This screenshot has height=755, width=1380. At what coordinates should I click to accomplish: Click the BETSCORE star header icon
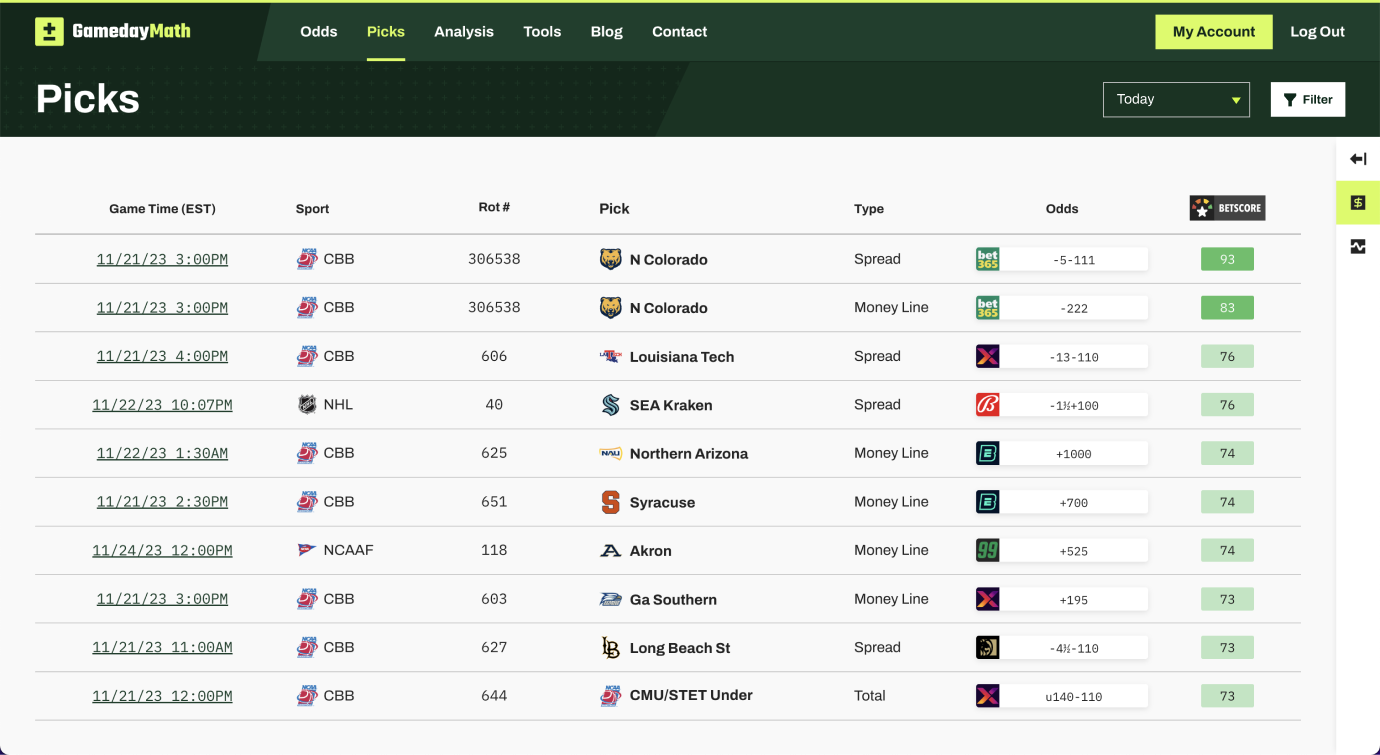click(1201, 208)
